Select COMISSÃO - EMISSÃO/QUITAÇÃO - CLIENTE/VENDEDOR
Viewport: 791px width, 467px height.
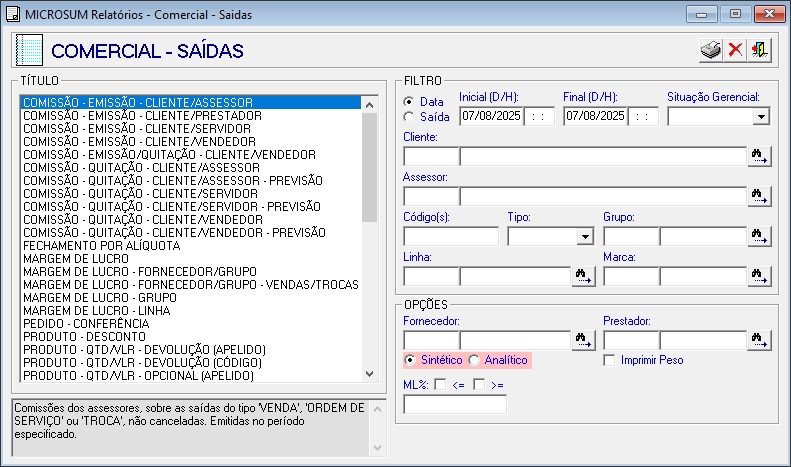click(x=191, y=154)
